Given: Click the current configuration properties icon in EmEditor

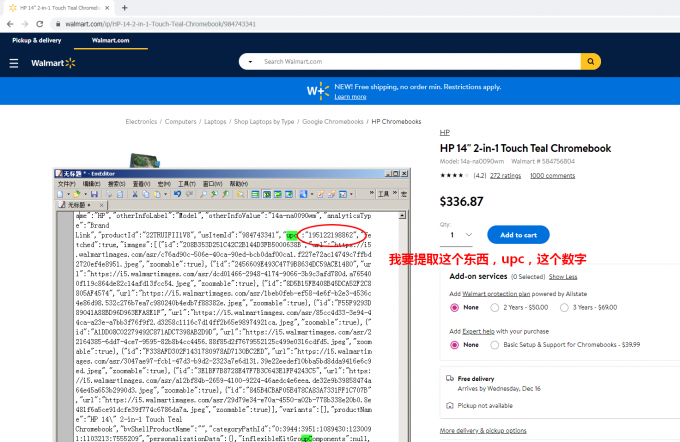Looking at the screenshot, I should coord(320,194).
